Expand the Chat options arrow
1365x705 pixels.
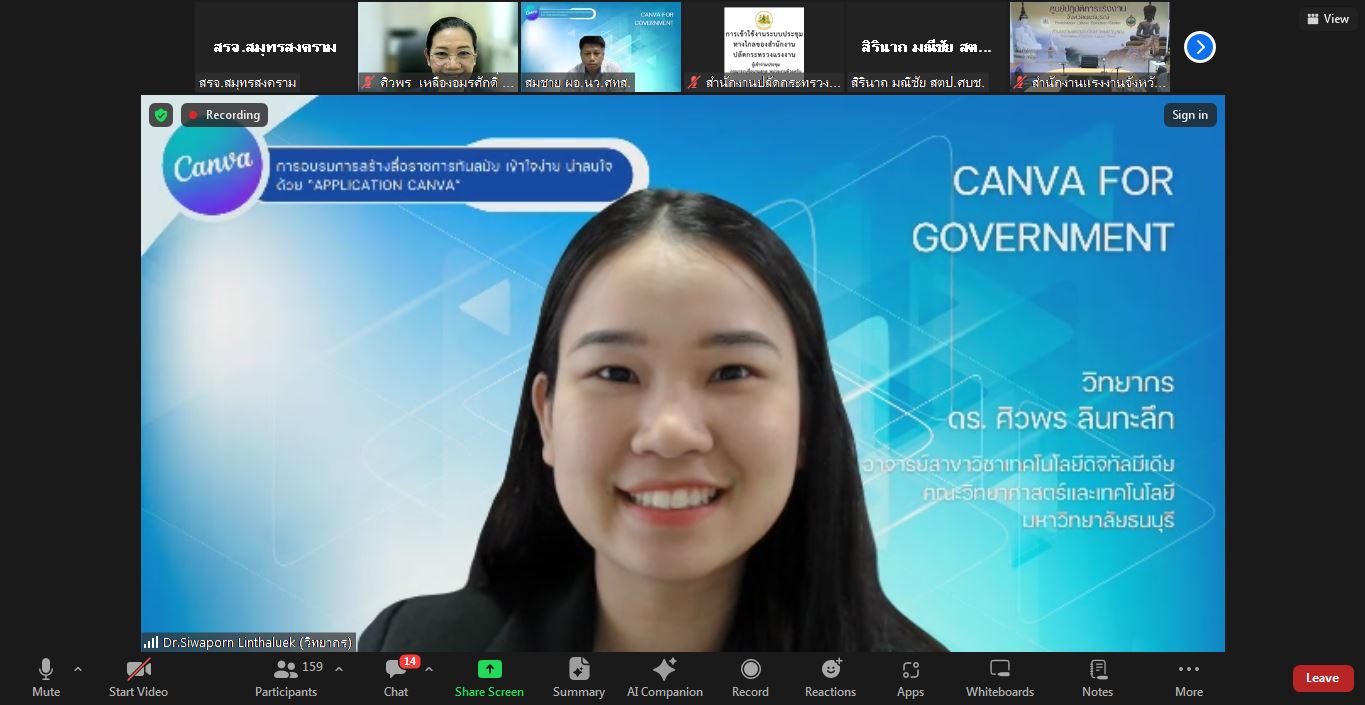pos(429,669)
